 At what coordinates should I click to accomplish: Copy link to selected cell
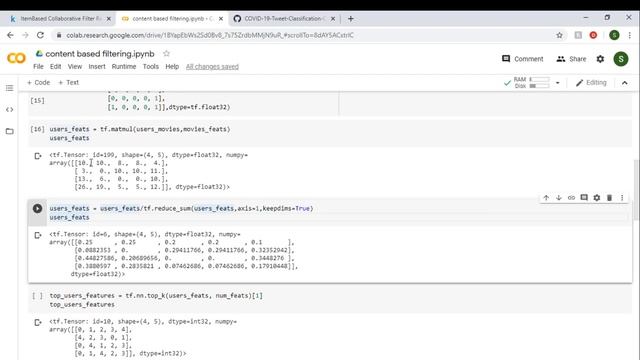(571, 198)
